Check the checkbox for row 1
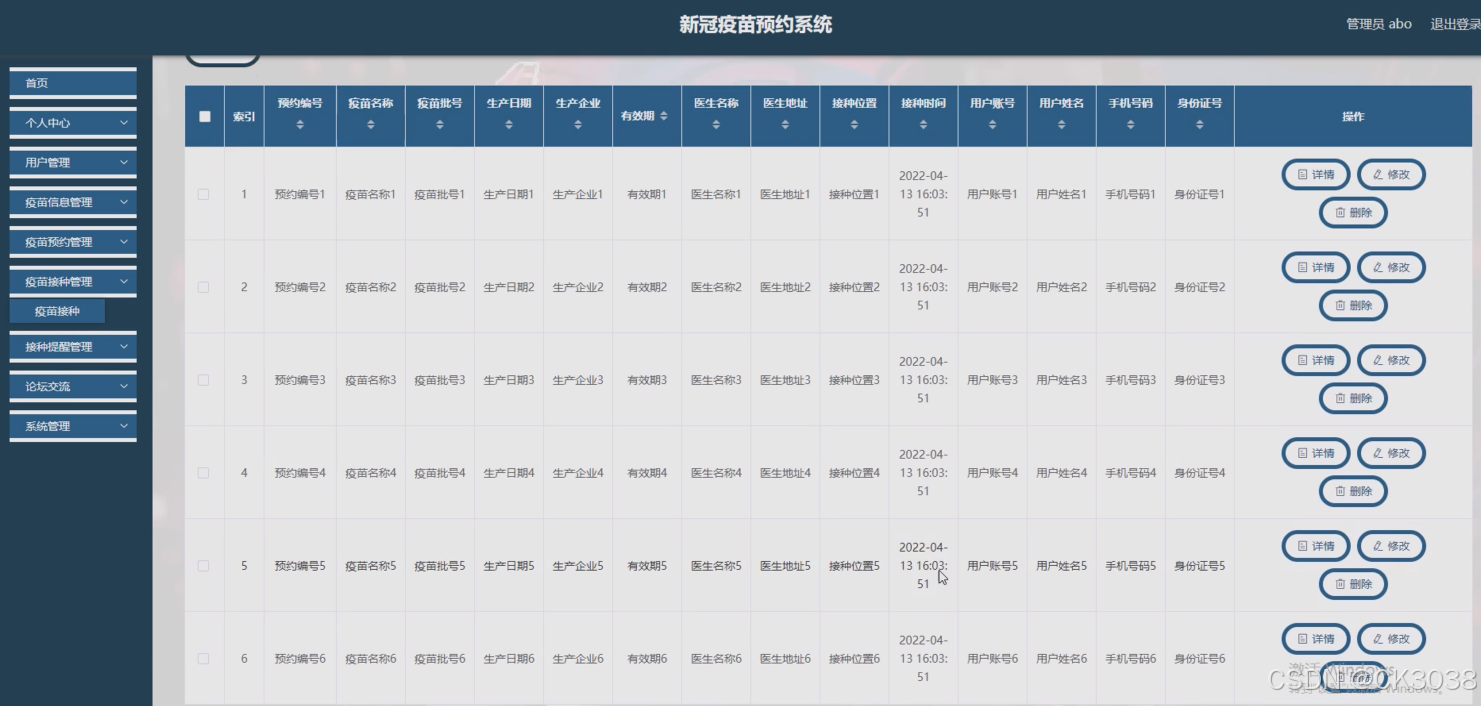The image size is (1481, 706). click(x=204, y=195)
